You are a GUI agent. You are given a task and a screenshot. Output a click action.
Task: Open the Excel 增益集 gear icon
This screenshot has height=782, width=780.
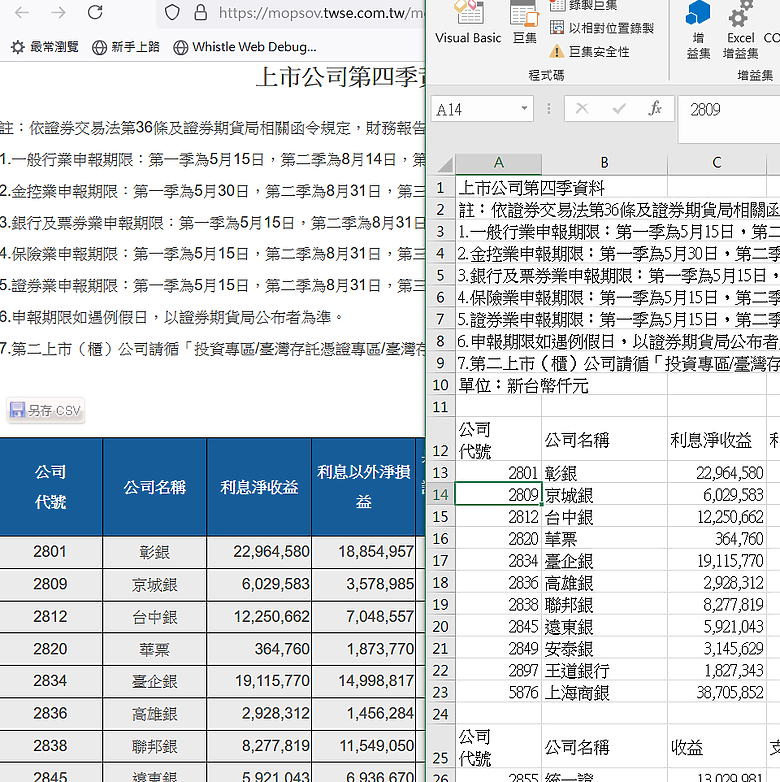(x=741, y=31)
